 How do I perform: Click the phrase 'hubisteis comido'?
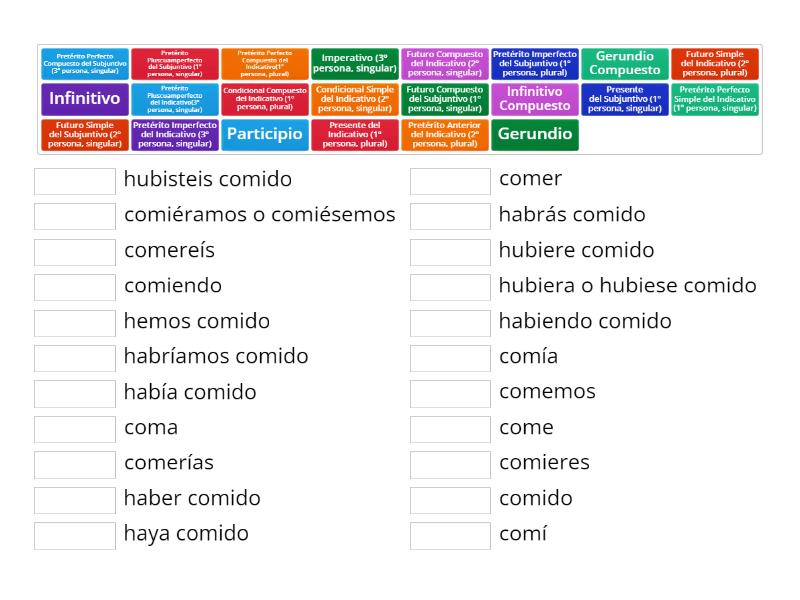point(207,180)
